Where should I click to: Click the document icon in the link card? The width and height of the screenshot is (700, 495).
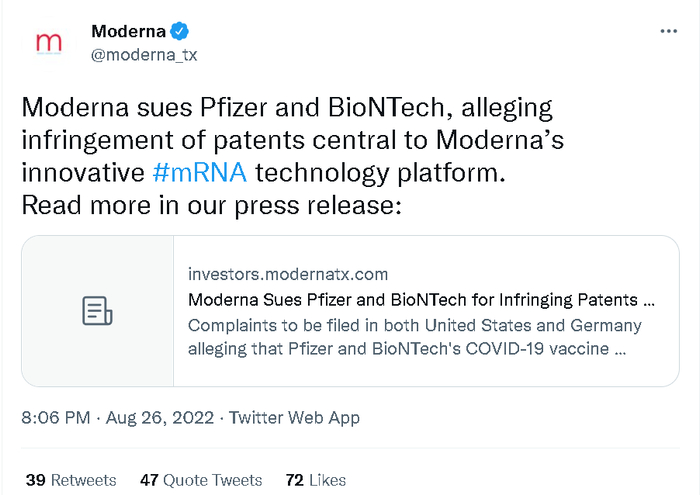click(97, 311)
